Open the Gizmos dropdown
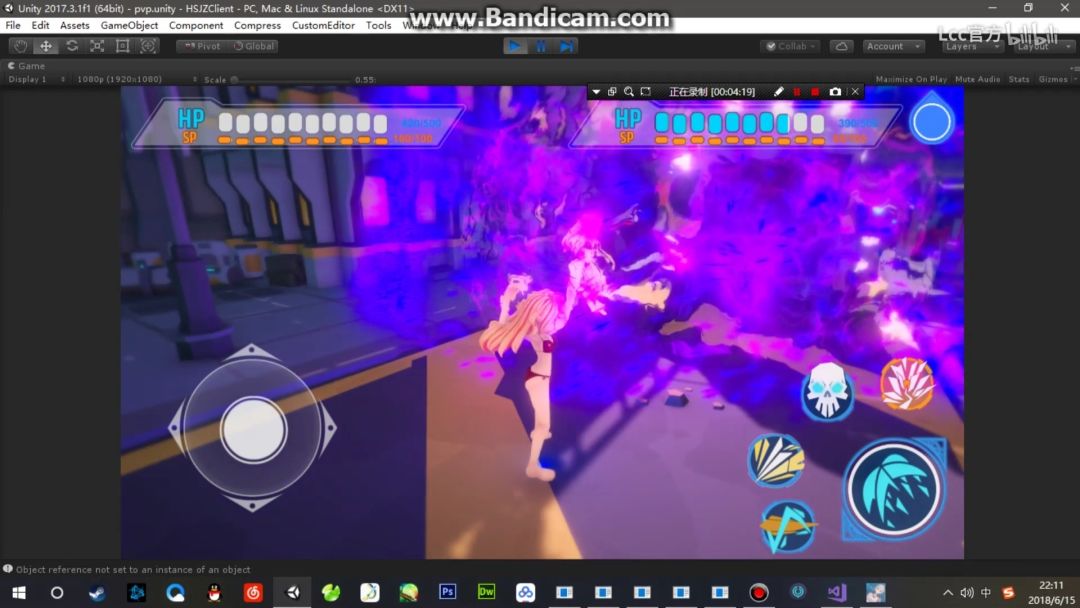The height and width of the screenshot is (608, 1080). [x=1056, y=79]
